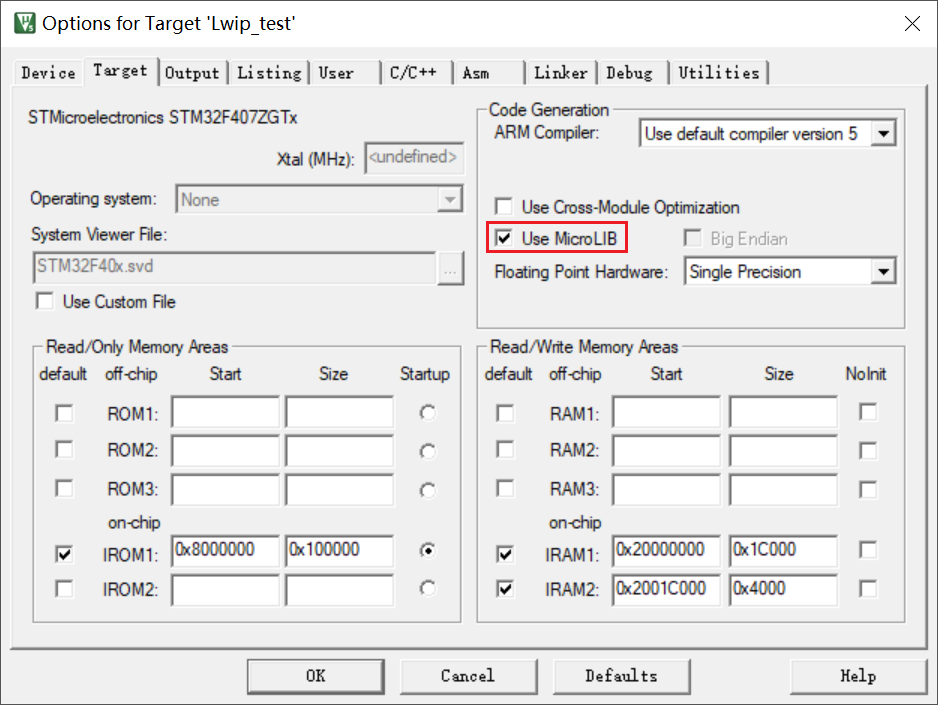Check the RAM1 default checkbox
Viewport: 938px width, 705px height.
505,413
